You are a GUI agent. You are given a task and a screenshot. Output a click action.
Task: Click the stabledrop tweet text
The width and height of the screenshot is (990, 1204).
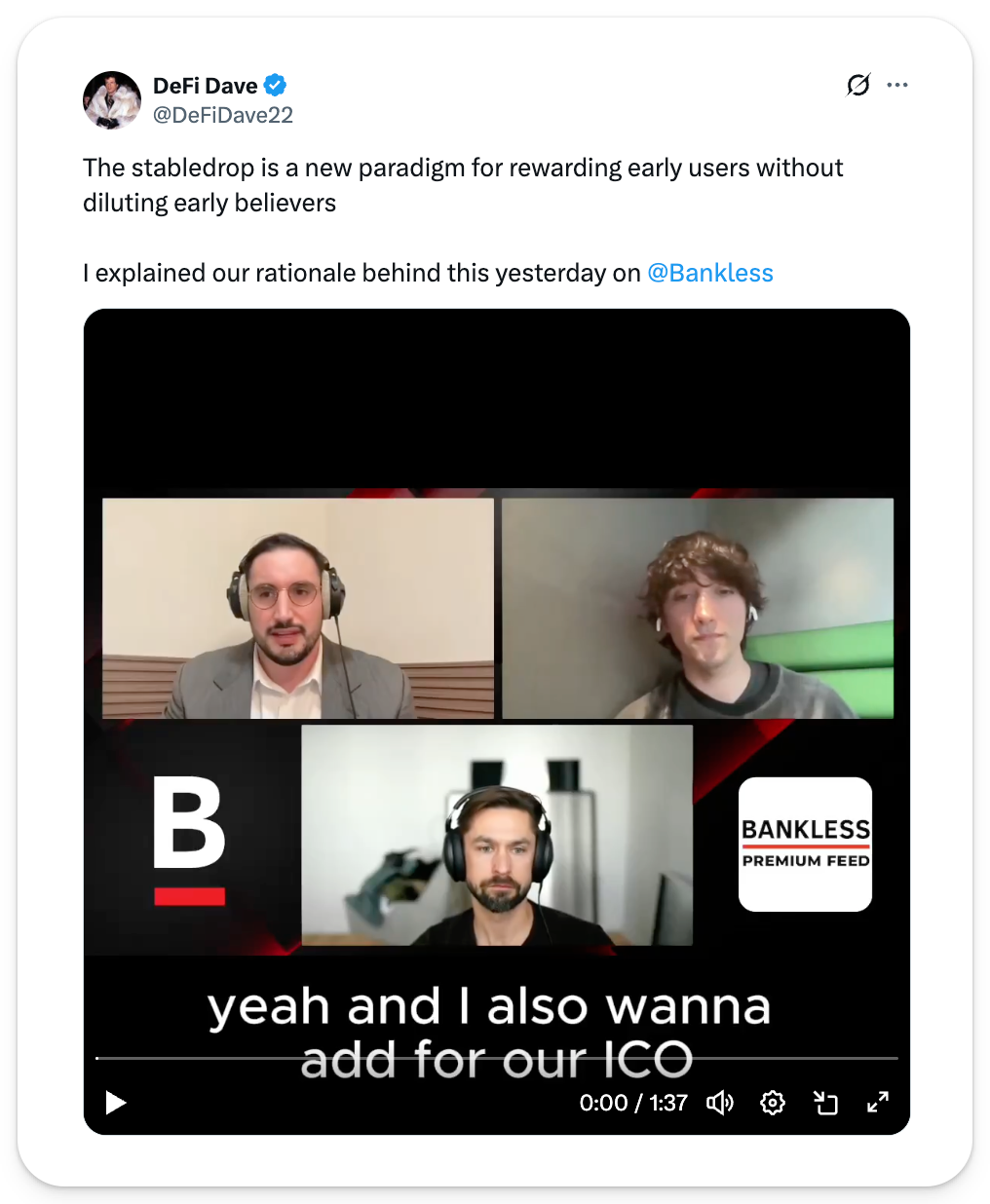tap(463, 185)
